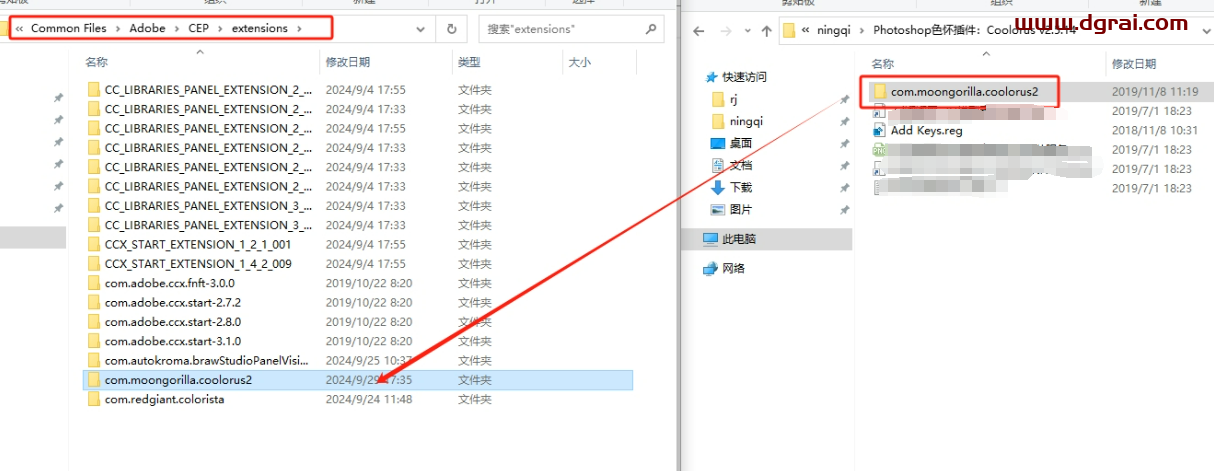Show hidden parent folders via « chevron
Viewport: 1214px width, 471px height.
pyautogui.click(x=20, y=28)
